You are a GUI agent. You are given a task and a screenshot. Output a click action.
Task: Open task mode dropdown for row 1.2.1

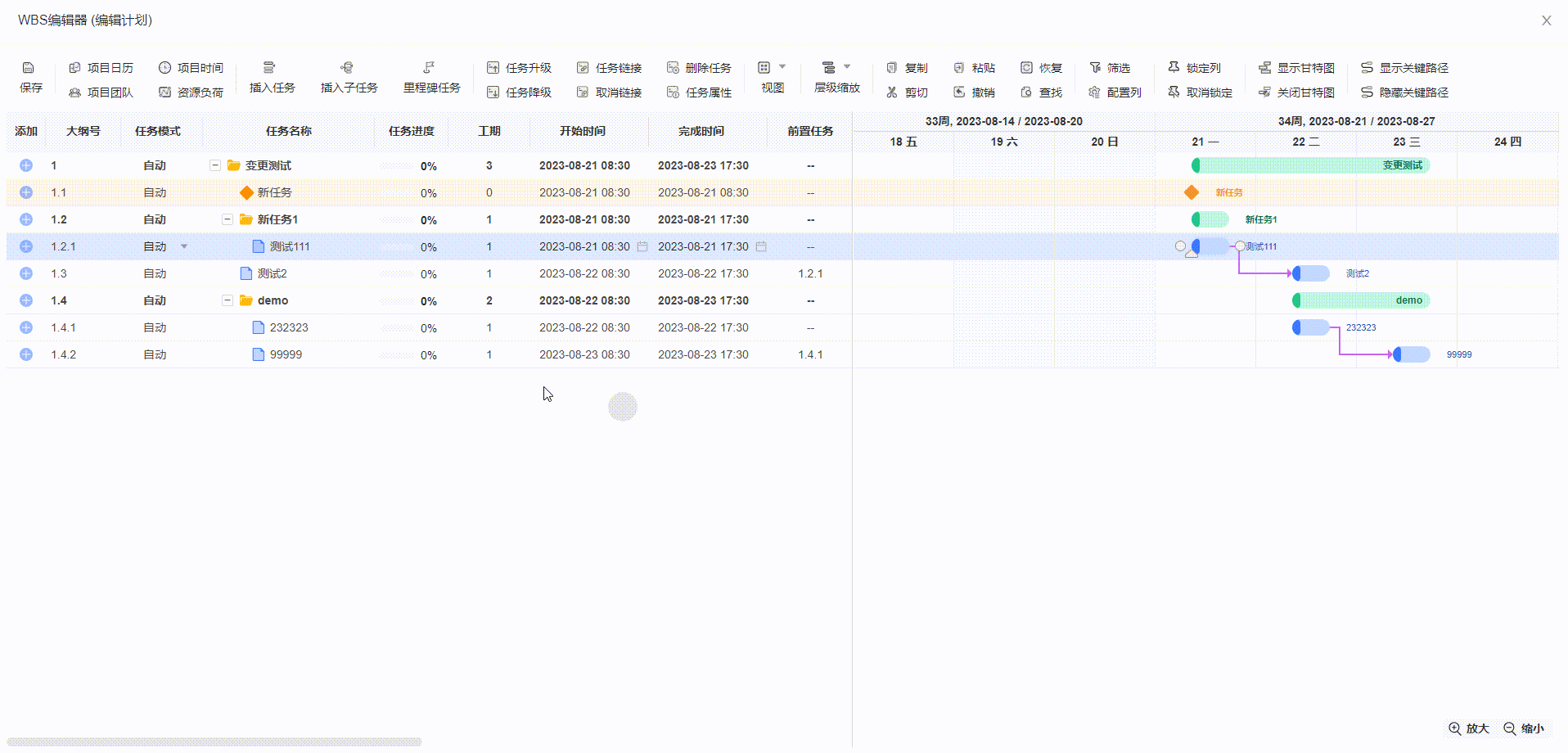coord(184,246)
